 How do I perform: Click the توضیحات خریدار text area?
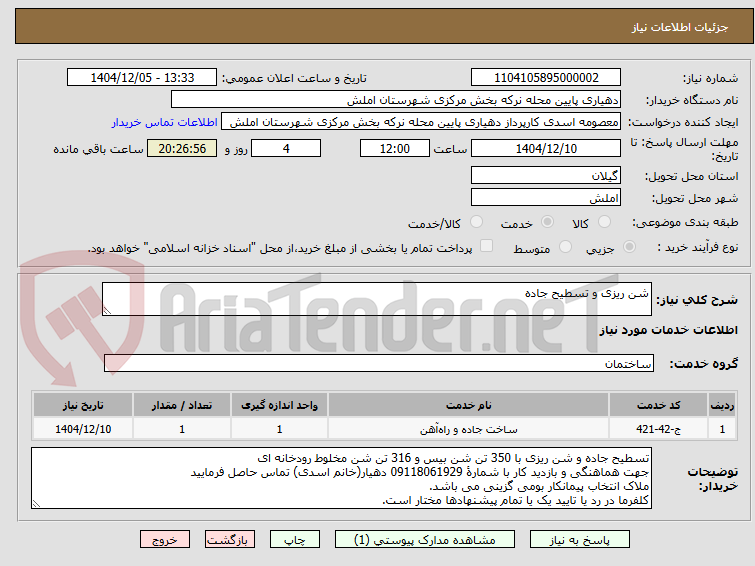tap(341, 478)
